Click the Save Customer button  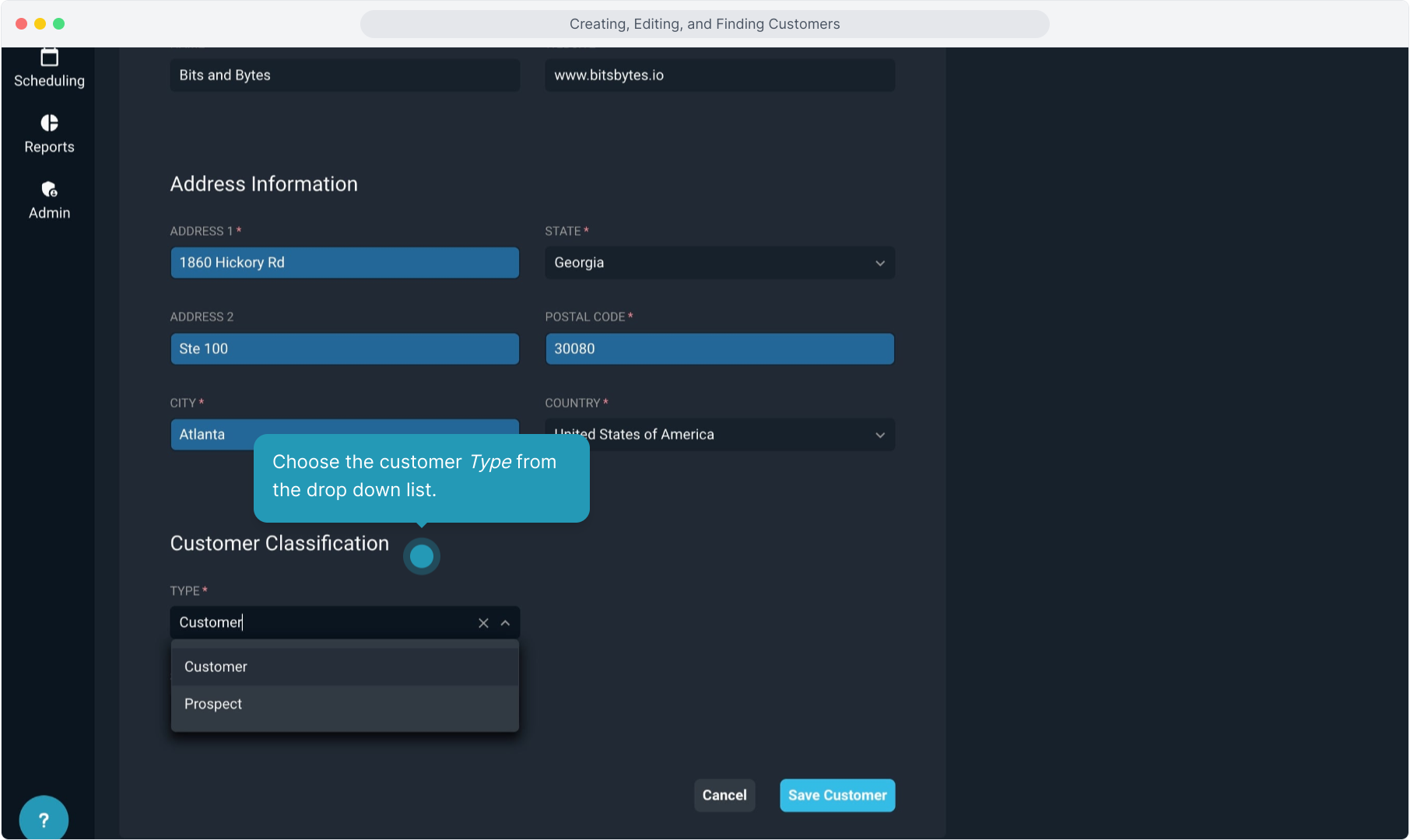(x=837, y=795)
